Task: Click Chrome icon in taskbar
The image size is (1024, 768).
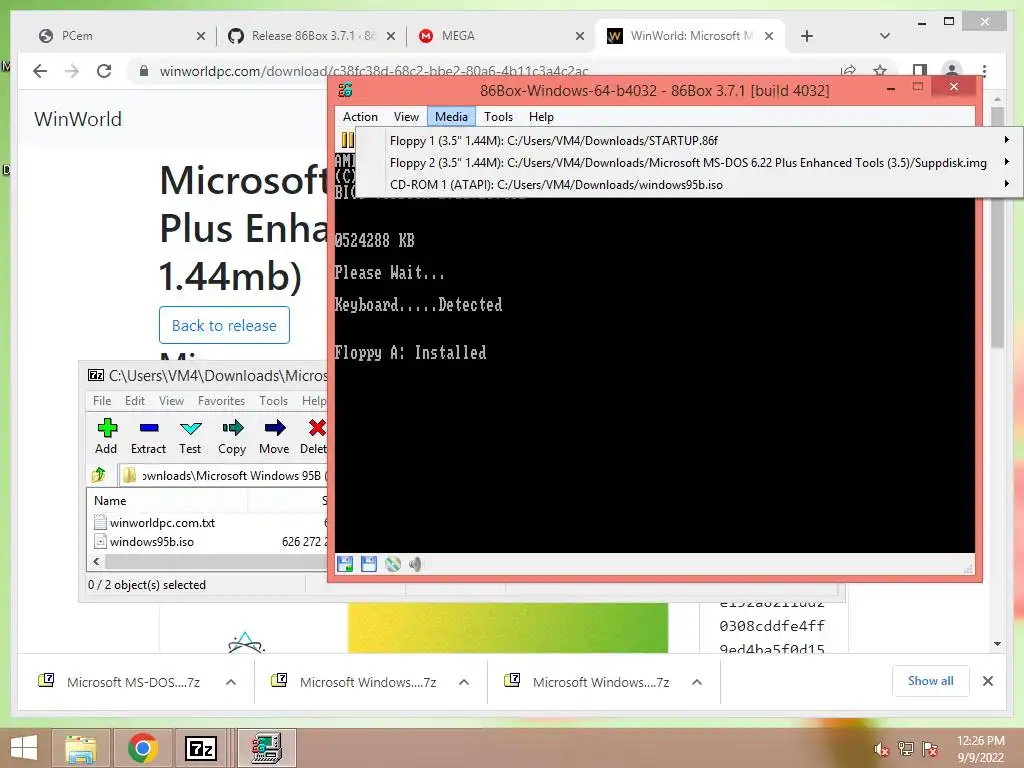Action: pos(142,748)
